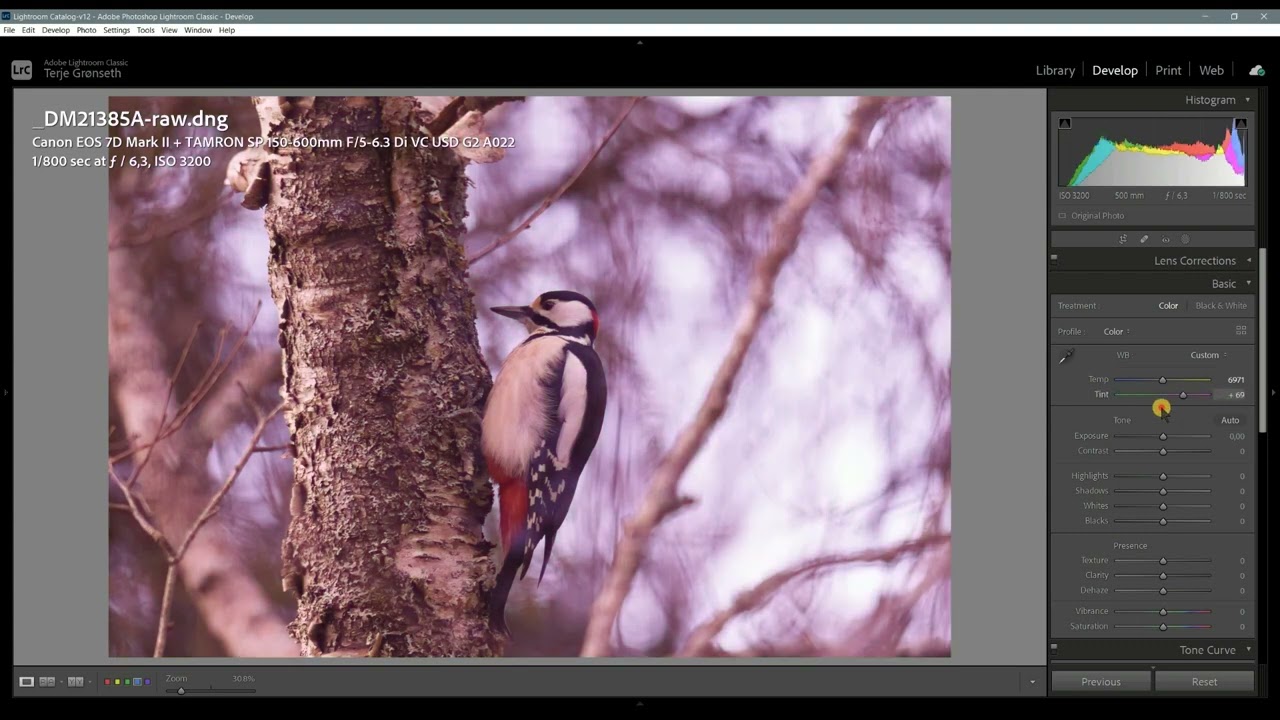This screenshot has height=720, width=1280.
Task: Collapse the Tone Curve panel triangle
Action: click(1248, 650)
